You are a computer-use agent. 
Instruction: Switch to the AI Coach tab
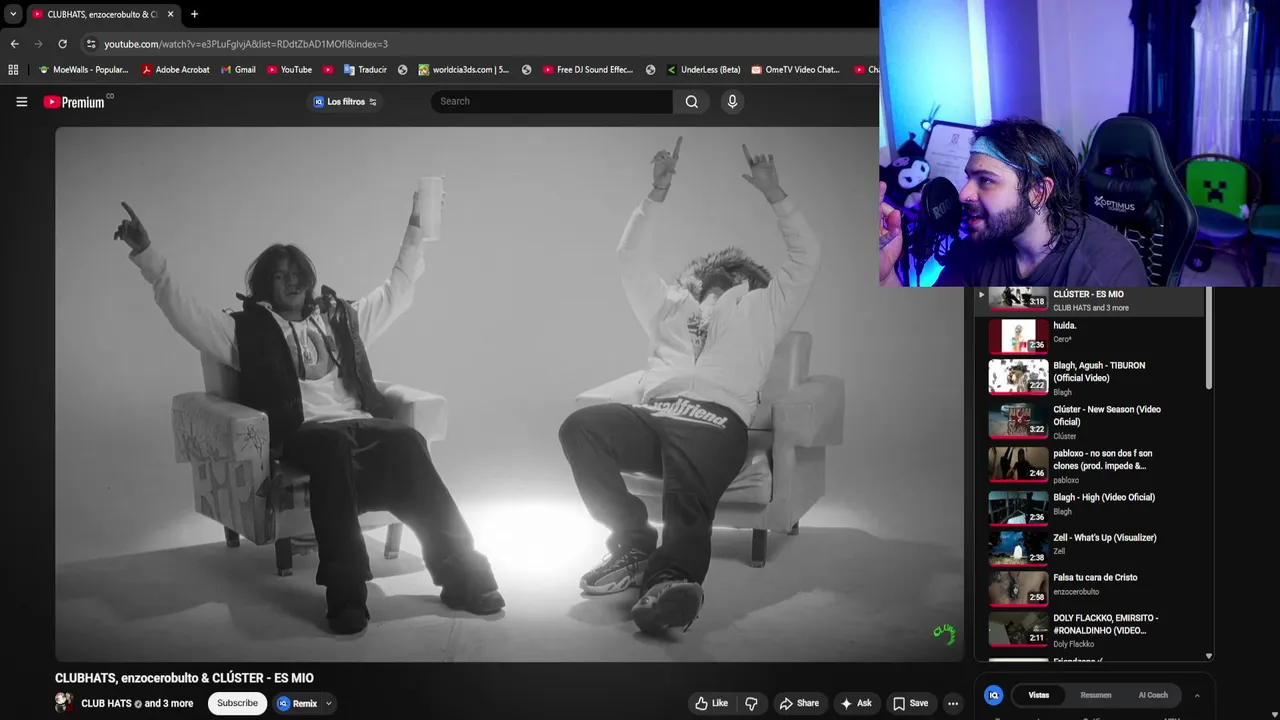[1152, 695]
